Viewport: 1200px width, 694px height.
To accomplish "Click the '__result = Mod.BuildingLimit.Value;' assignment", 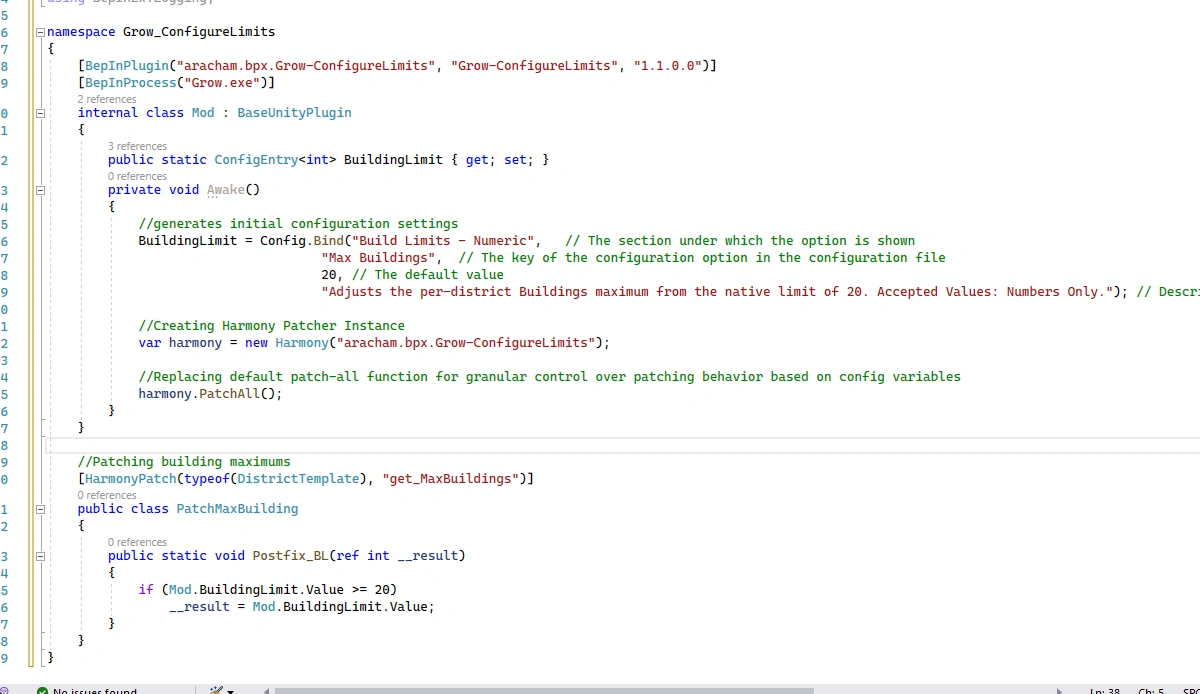I will [302, 607].
